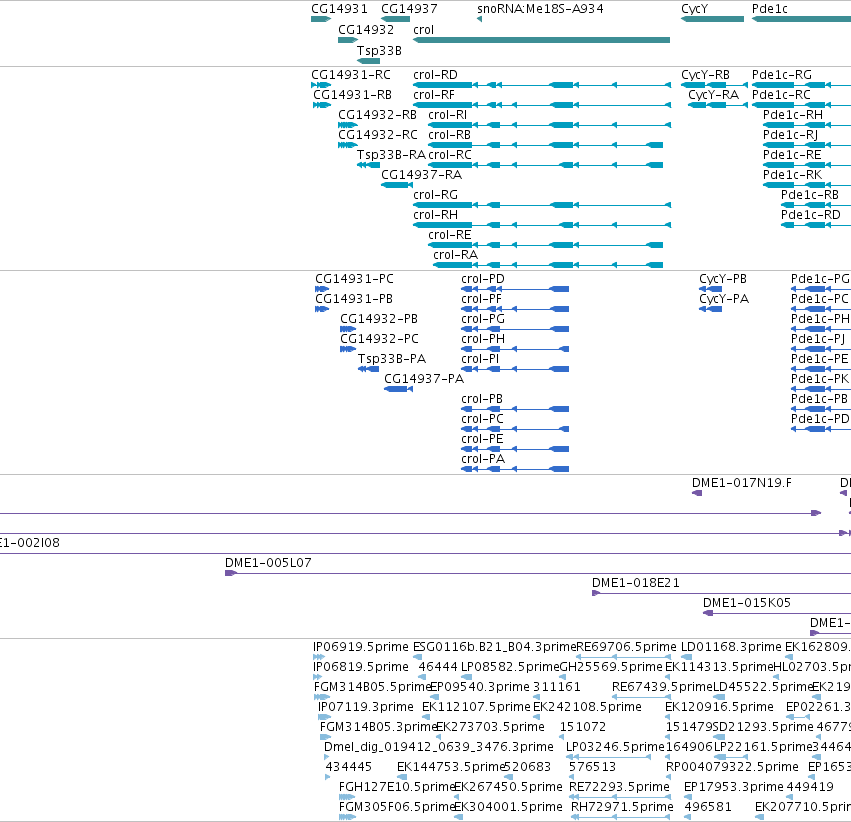Click the Tsp33B-PA protein label
This screenshot has height=822, width=851.
(392, 359)
